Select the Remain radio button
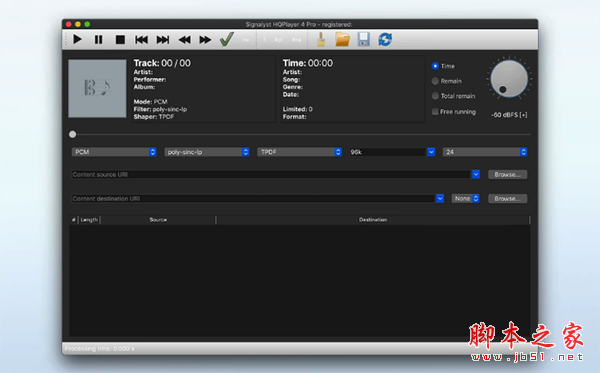 435,81
